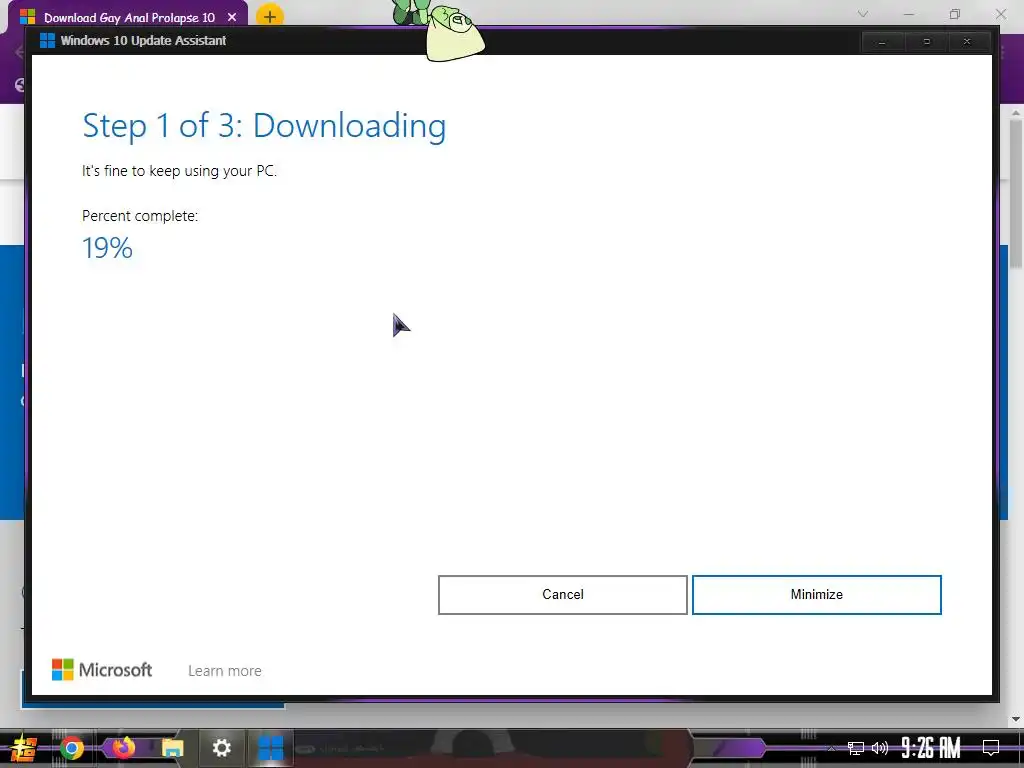The image size is (1024, 768).
Task: Close the browser window
Action: [x=1000, y=14]
